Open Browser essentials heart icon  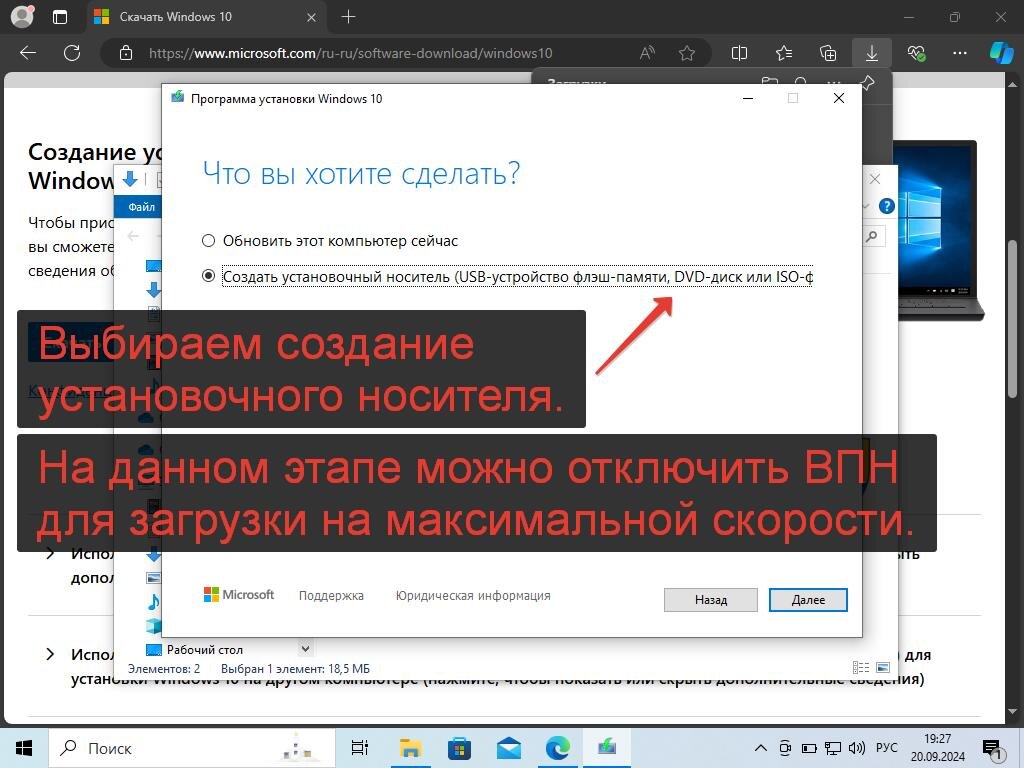click(916, 53)
